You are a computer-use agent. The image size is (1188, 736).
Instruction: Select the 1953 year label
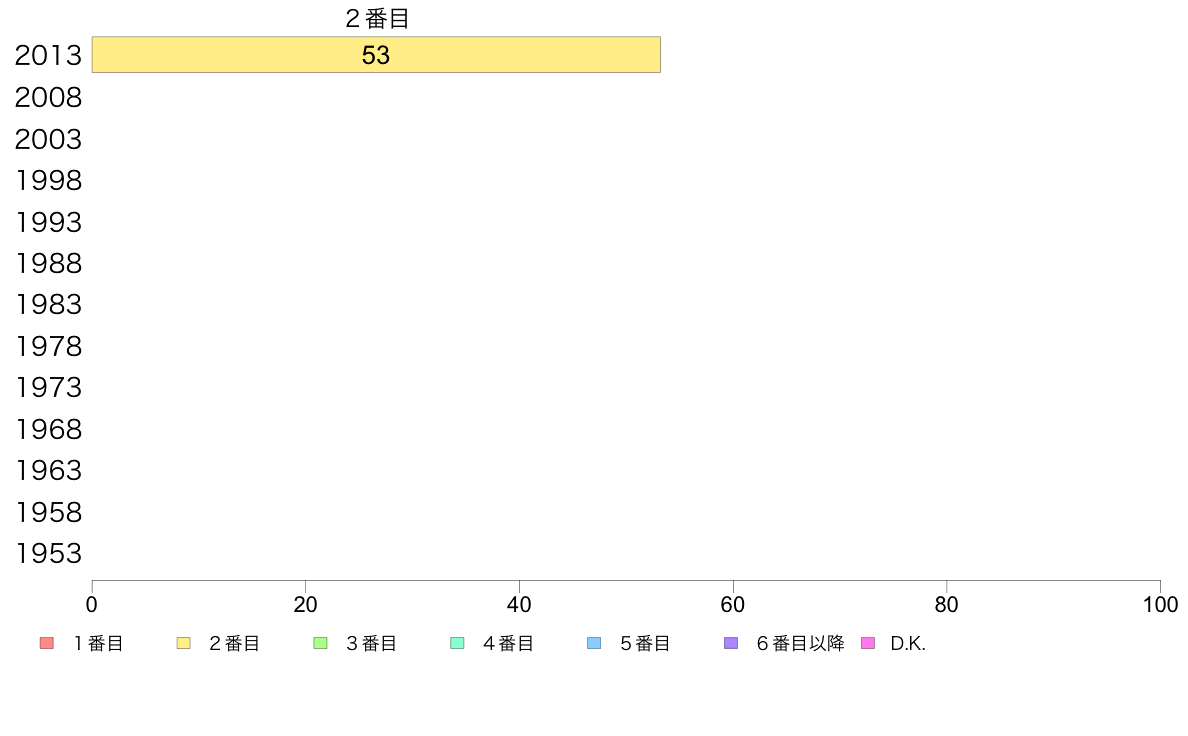click(x=48, y=554)
